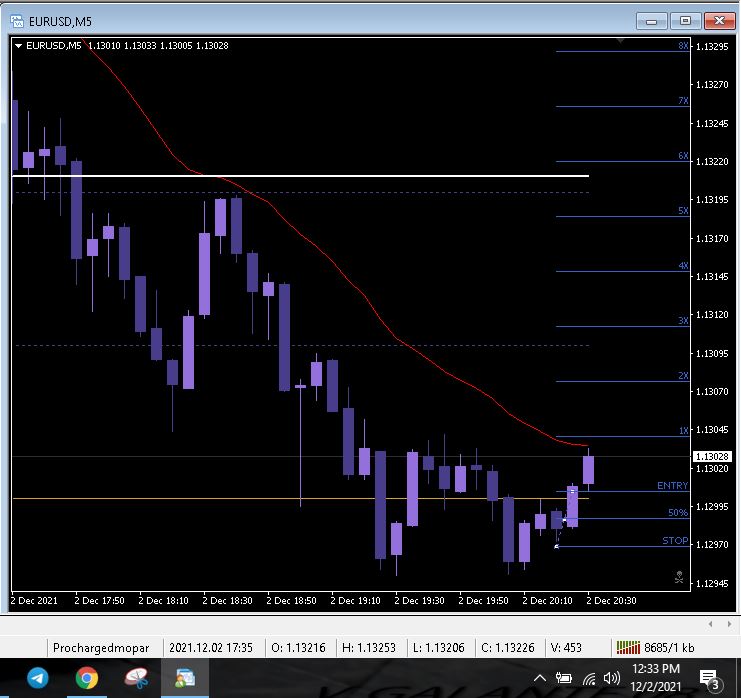
Task: Click the white horizontal resistance line
Action: coord(301,176)
